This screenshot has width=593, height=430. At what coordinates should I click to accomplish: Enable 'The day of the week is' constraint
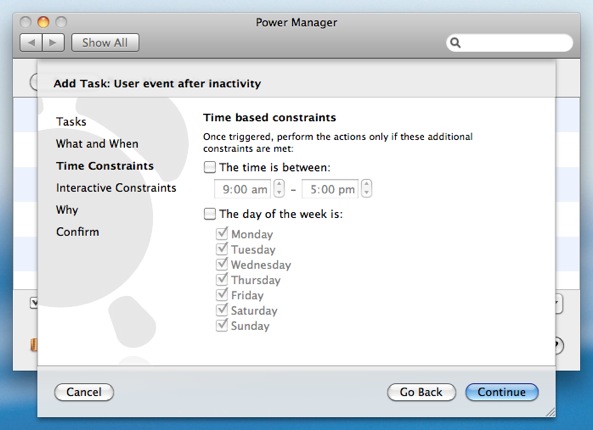(210, 214)
